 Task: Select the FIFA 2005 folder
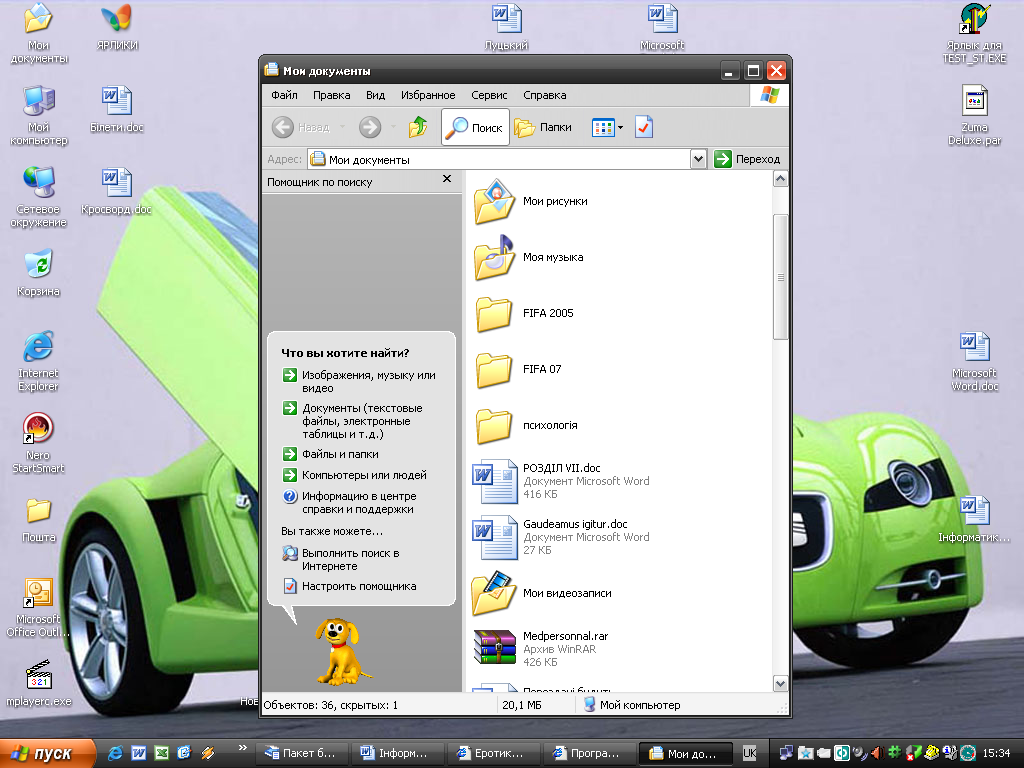[524, 313]
